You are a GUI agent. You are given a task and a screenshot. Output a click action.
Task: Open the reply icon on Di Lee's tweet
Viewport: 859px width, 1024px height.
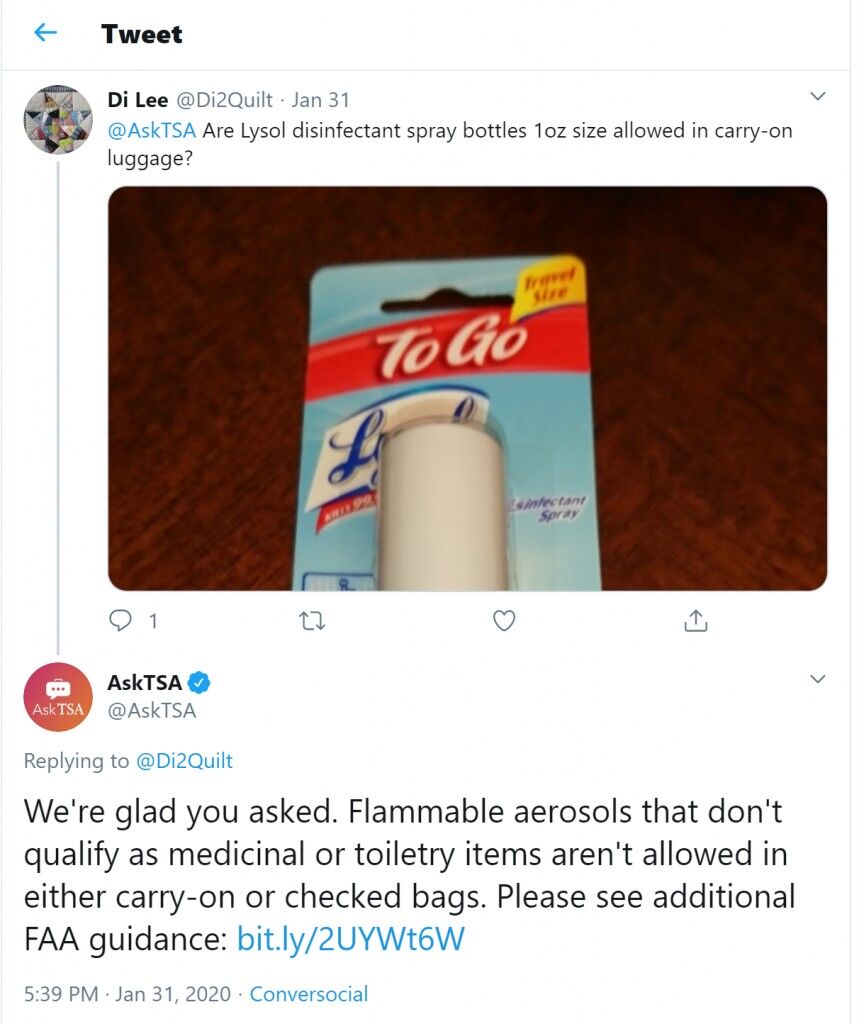[x=120, y=620]
